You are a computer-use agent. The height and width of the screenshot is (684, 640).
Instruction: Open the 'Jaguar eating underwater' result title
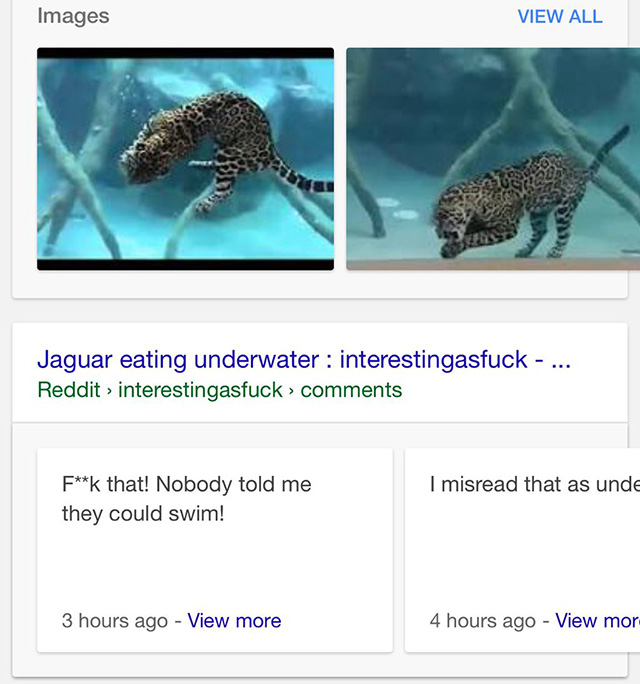(x=304, y=359)
